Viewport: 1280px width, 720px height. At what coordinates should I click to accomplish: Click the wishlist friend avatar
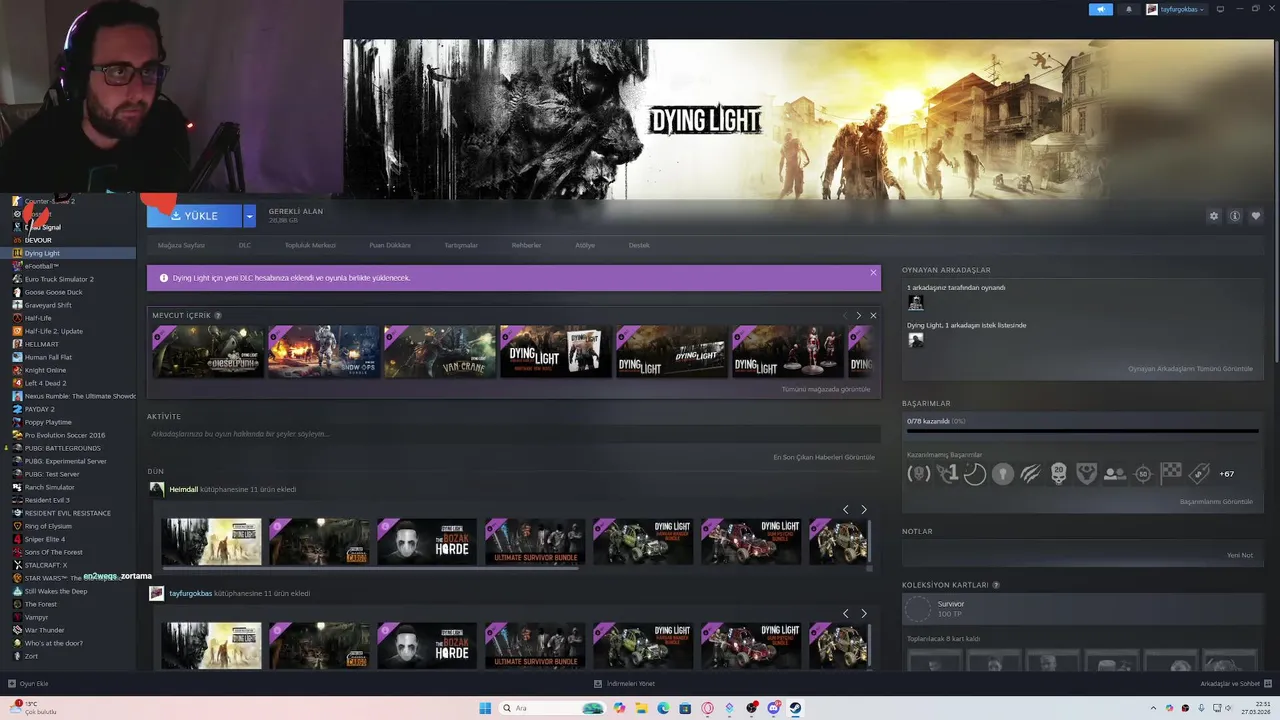tap(915, 340)
